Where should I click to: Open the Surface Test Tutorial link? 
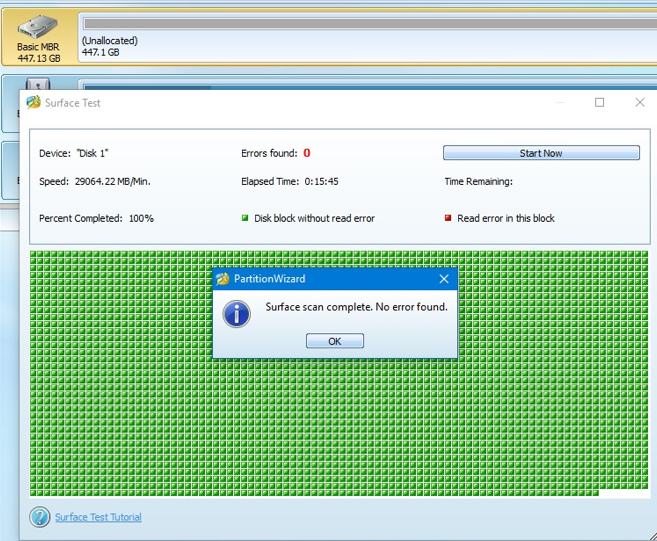click(98, 517)
